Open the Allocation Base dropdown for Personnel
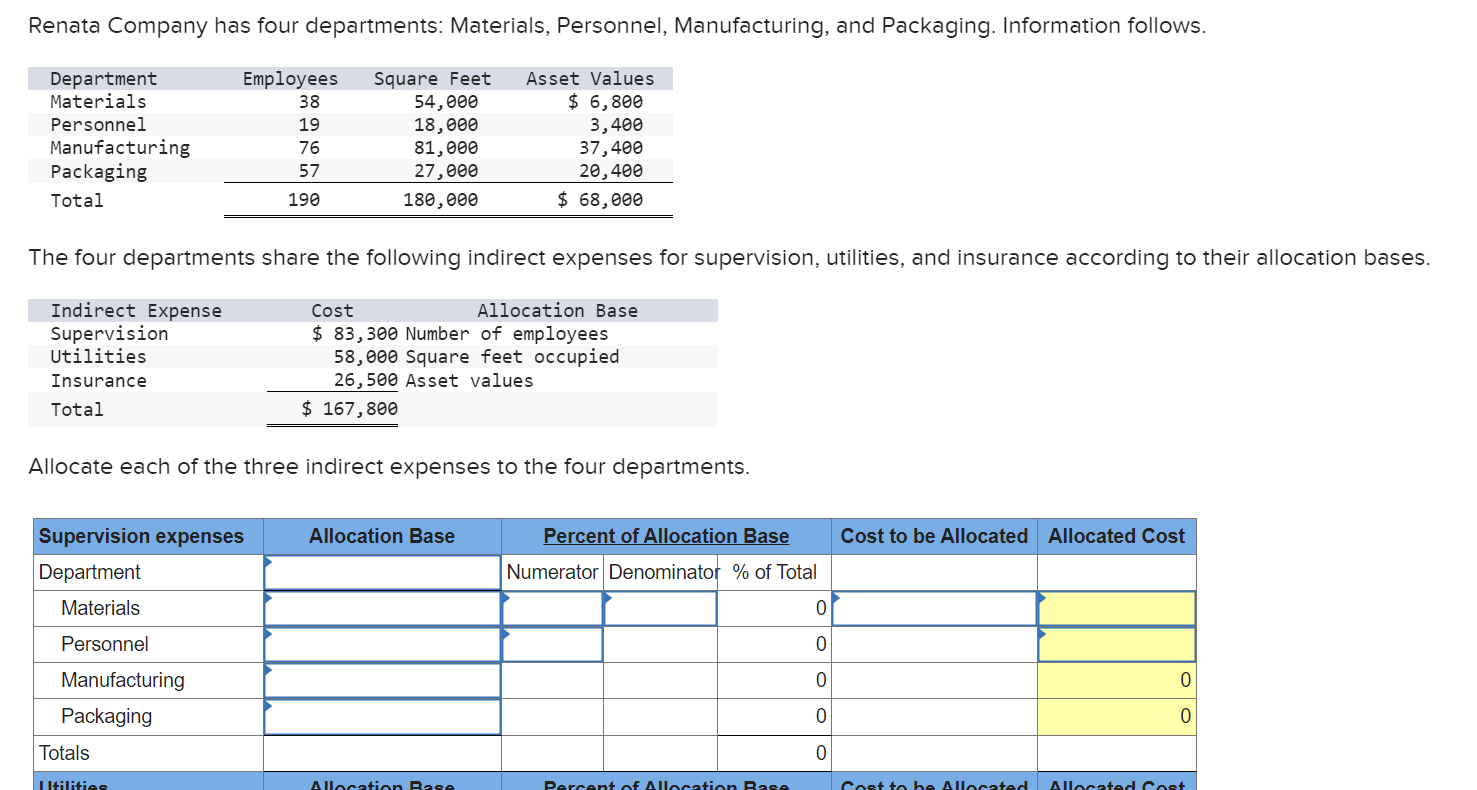The width and height of the screenshot is (1477, 790). [x=382, y=644]
